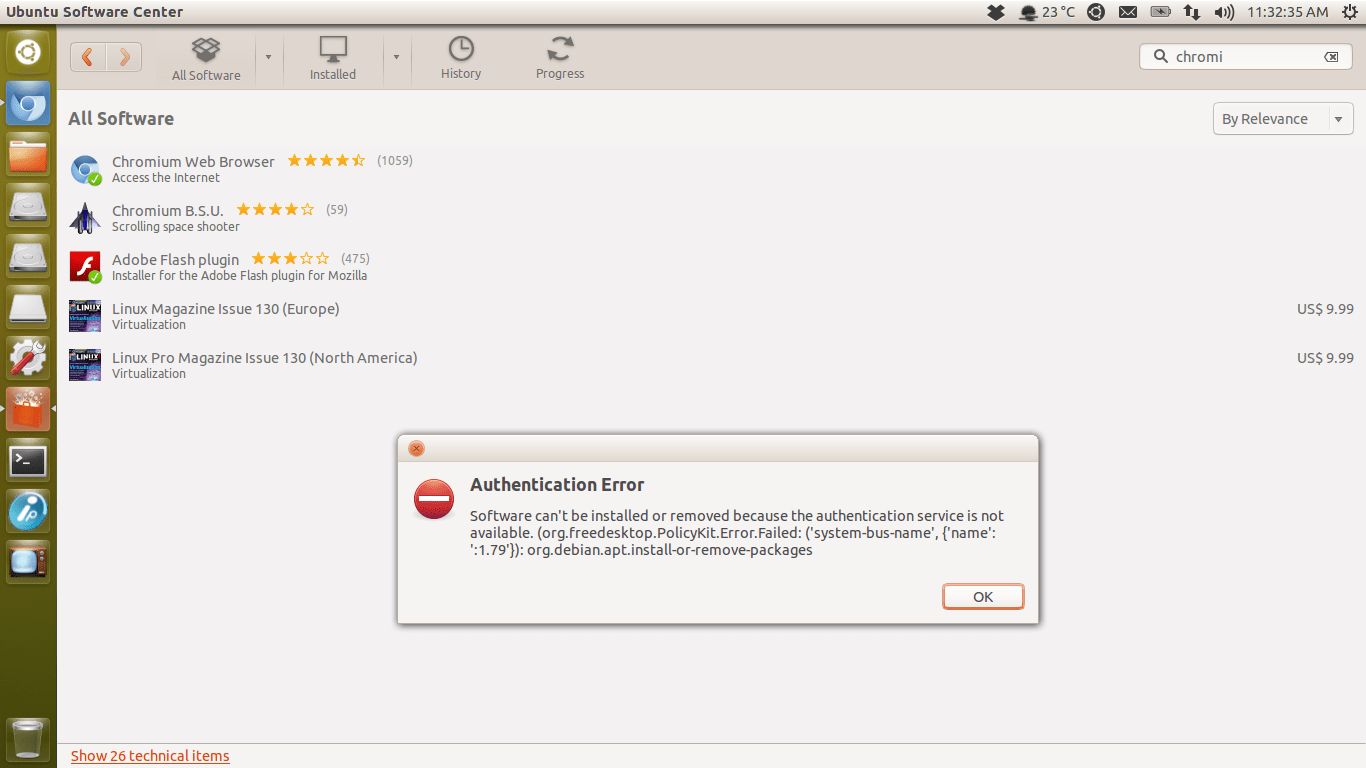
Task: Expand the All Software dropdown arrow
Action: pyautogui.click(x=268, y=57)
